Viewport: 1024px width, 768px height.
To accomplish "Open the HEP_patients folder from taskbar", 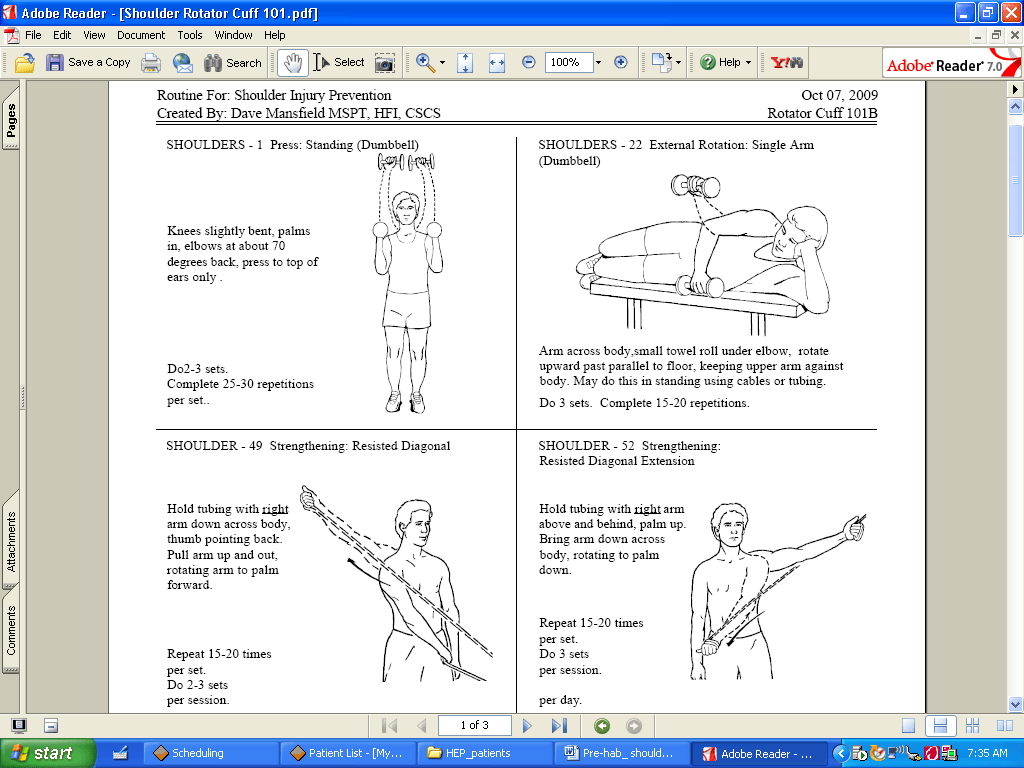I will (x=484, y=753).
